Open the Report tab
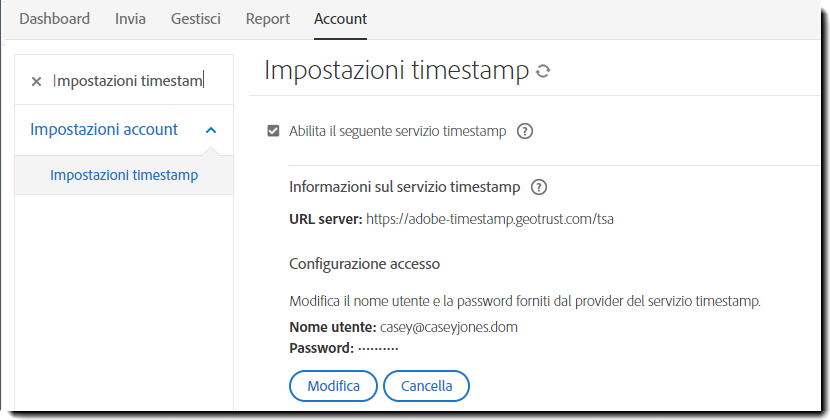 click(267, 19)
